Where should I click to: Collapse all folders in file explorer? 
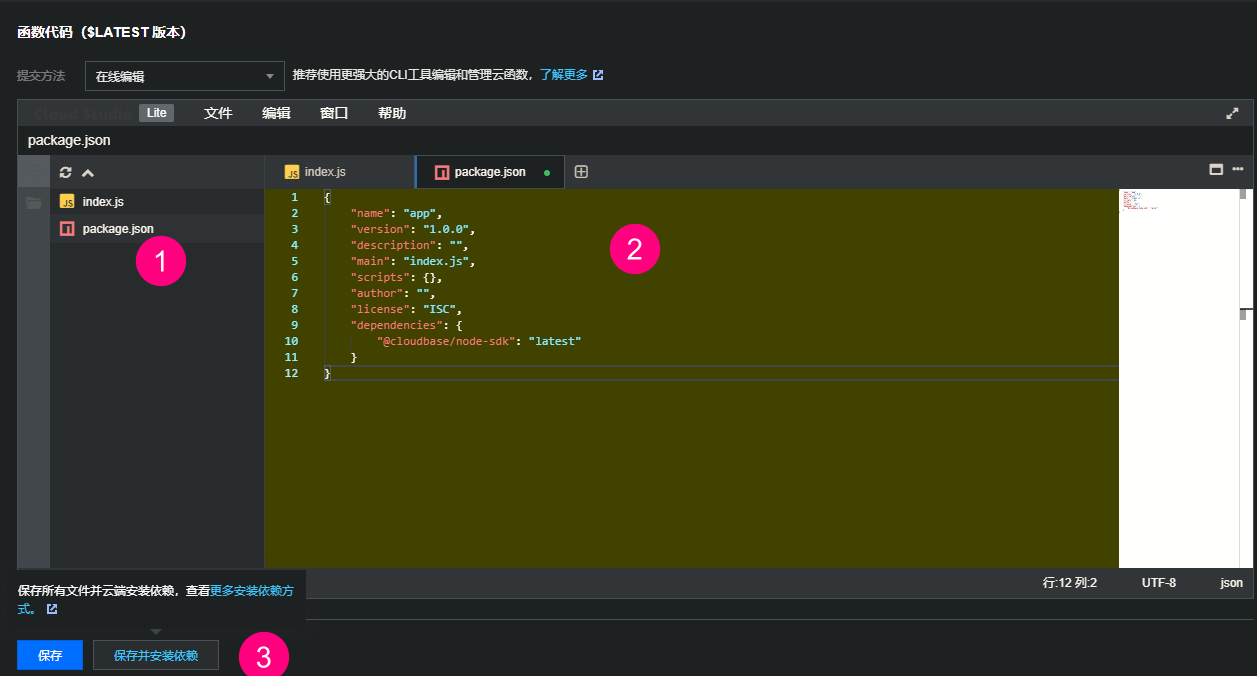(x=88, y=172)
